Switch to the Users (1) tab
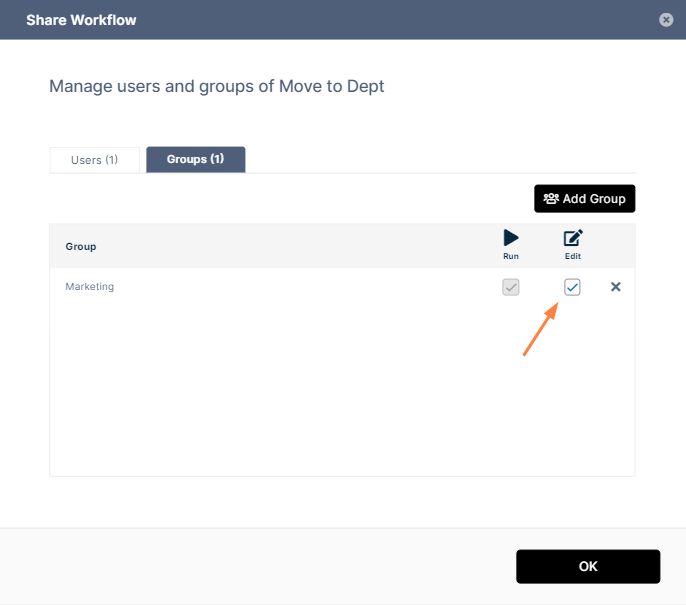 click(95, 160)
